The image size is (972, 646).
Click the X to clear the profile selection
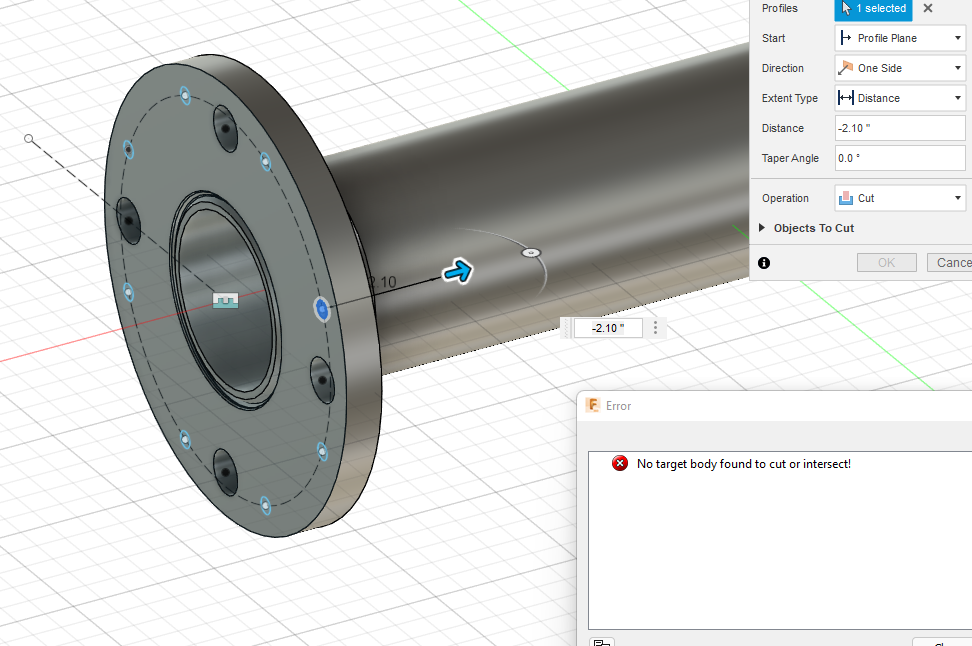pyautogui.click(x=927, y=8)
